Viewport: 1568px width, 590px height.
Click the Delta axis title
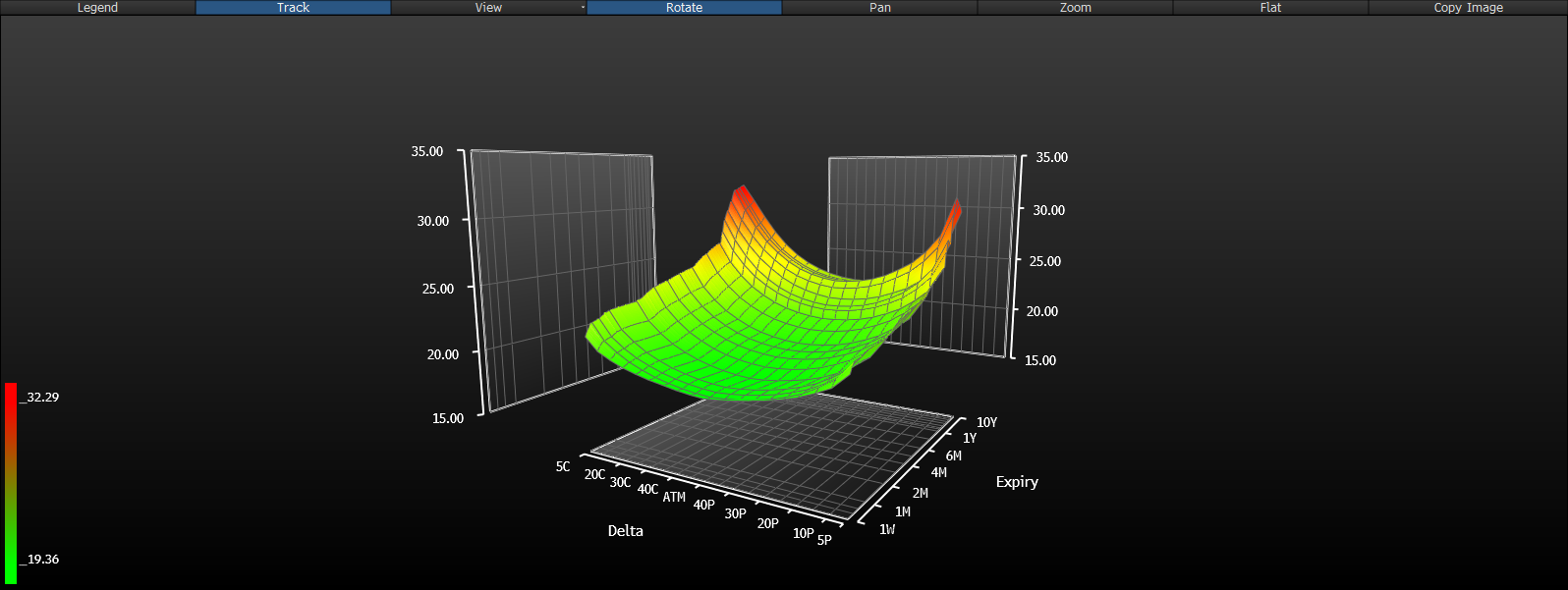pyautogui.click(x=625, y=531)
